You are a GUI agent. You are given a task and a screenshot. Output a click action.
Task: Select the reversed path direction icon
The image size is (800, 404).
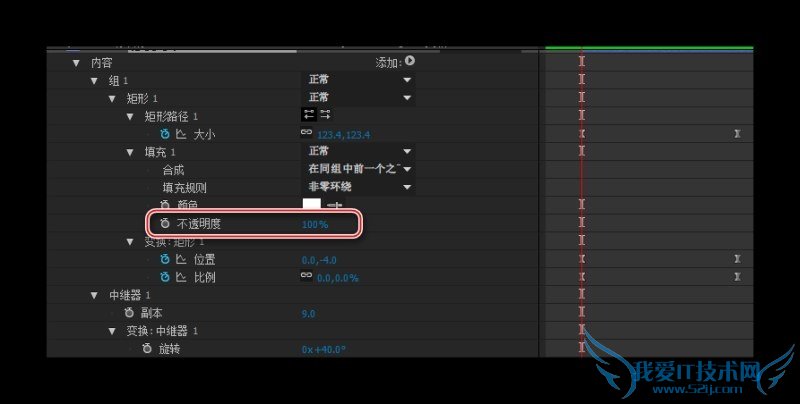(x=325, y=115)
